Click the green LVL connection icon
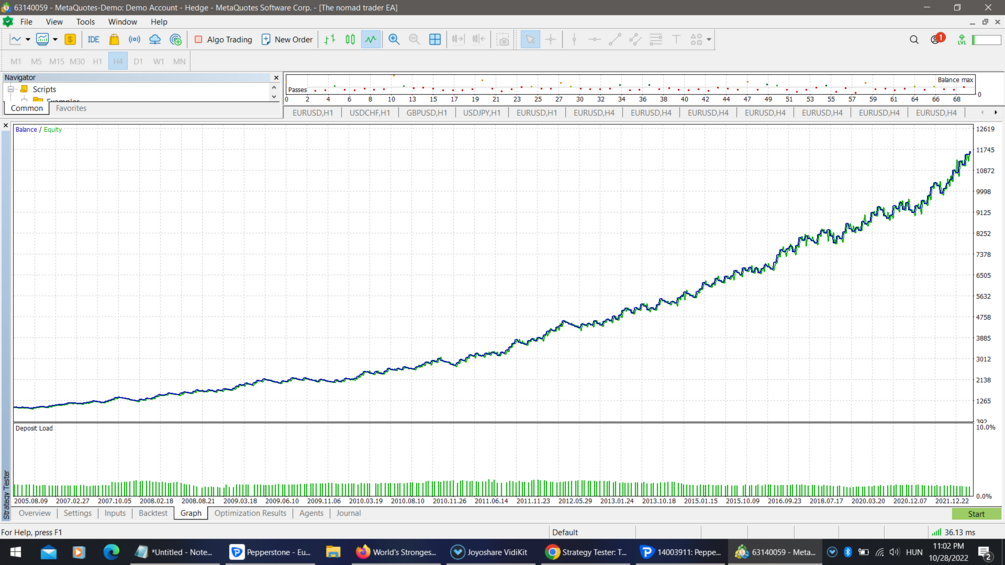This screenshot has width=1005, height=565. point(961,40)
